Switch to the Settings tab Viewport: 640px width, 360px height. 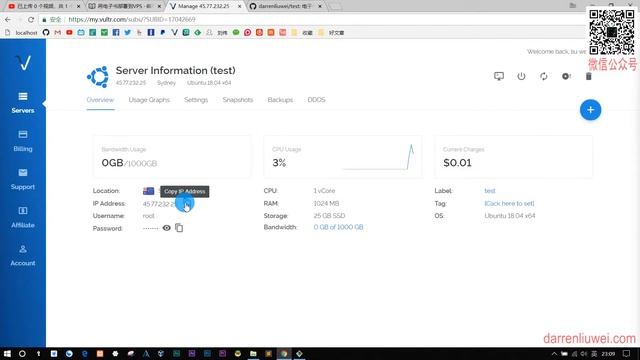(196, 100)
